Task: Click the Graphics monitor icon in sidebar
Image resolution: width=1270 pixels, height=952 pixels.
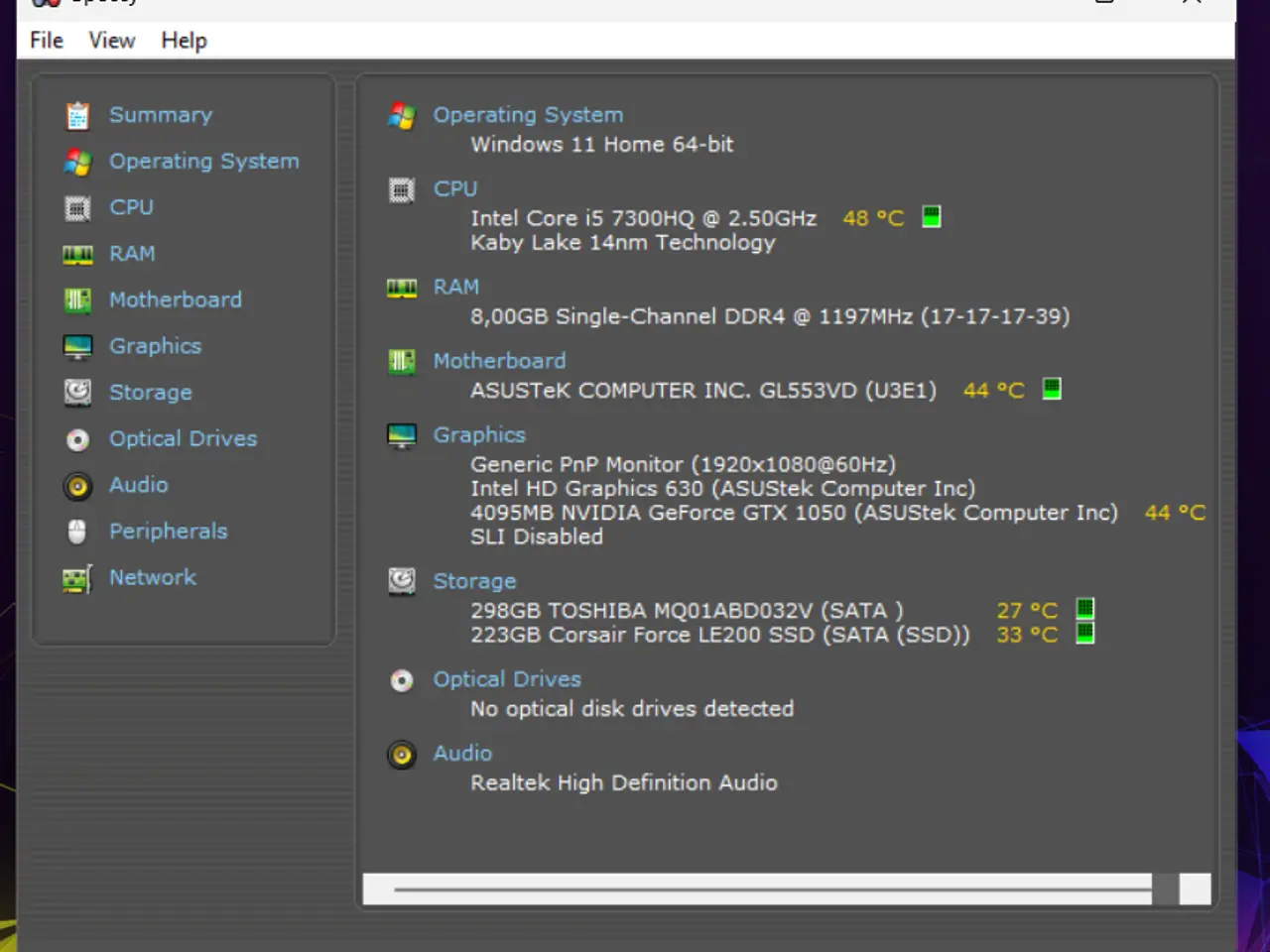Action: (x=77, y=347)
